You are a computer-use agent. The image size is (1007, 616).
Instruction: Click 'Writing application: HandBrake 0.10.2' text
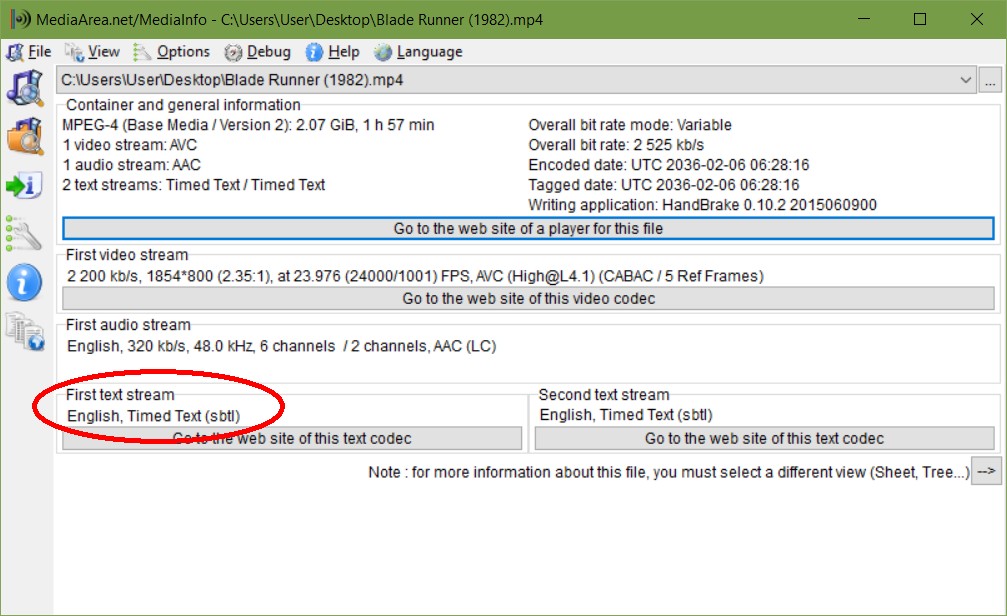702,205
